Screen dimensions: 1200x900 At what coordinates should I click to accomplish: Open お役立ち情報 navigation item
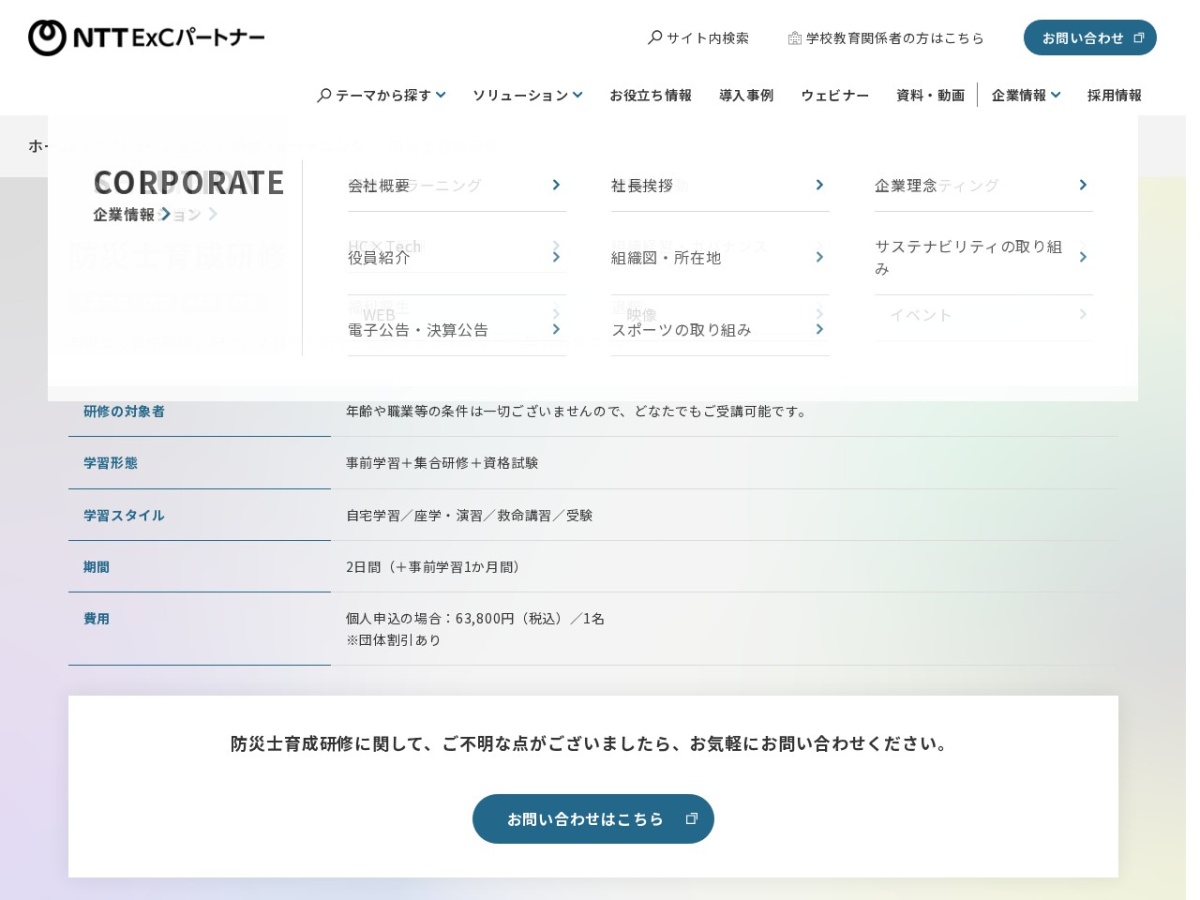click(x=650, y=95)
